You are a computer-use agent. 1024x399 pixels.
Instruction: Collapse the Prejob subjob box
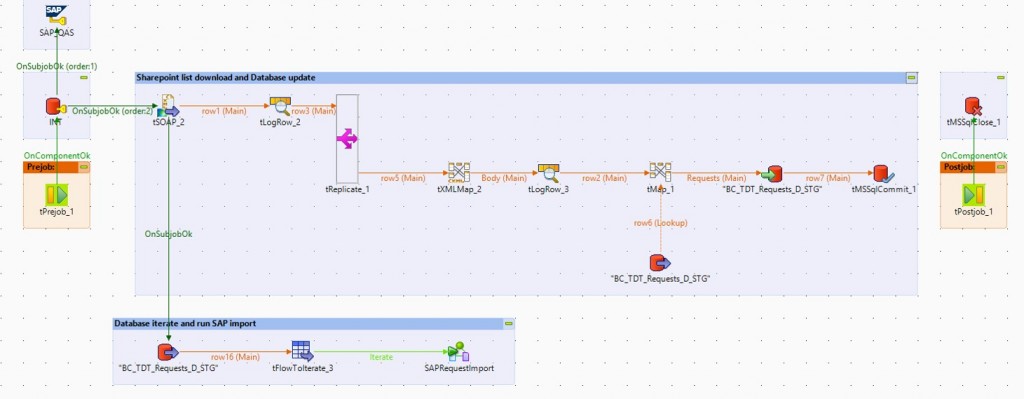pos(84,167)
